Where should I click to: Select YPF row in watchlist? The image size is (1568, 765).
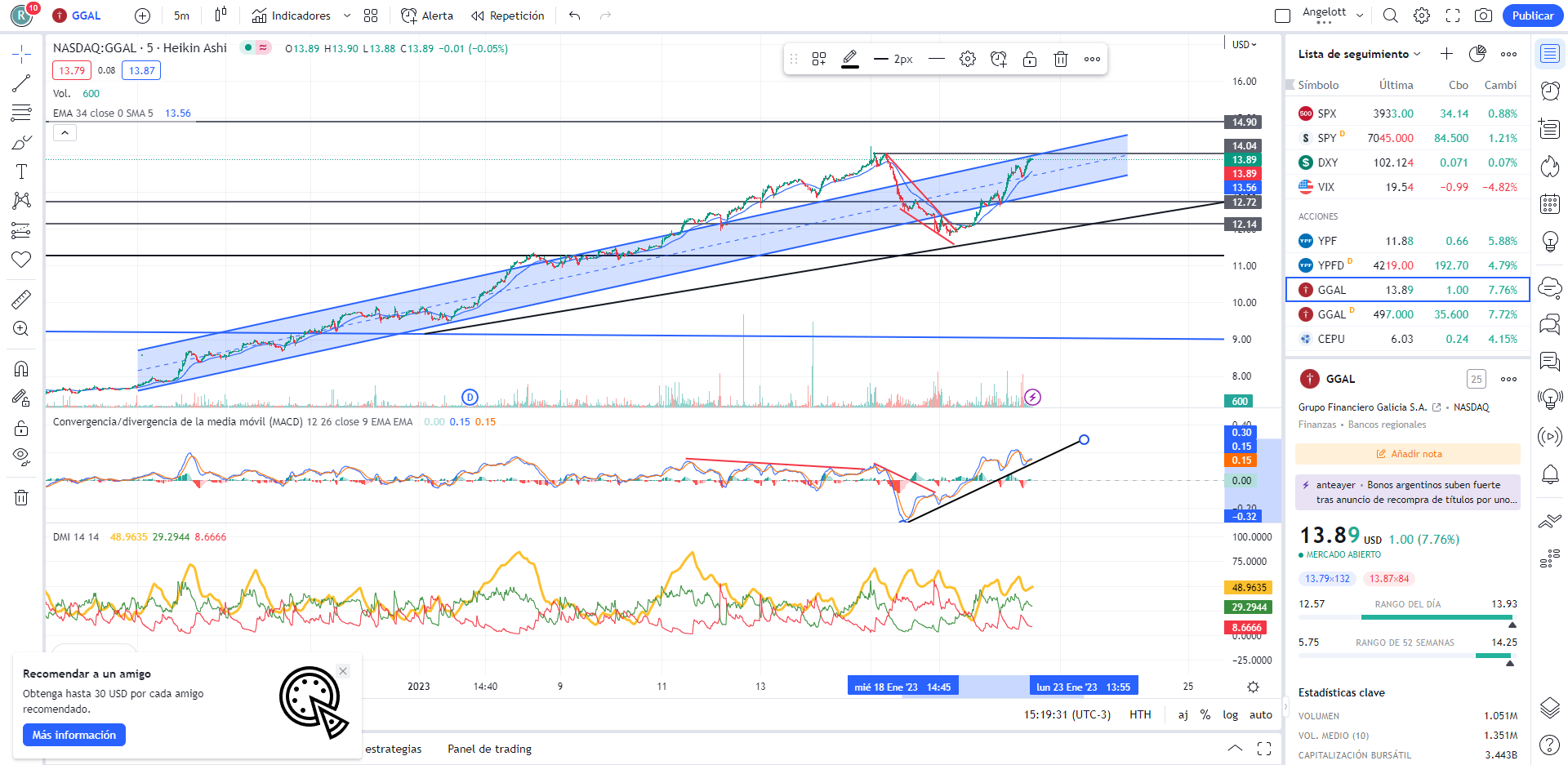click(1408, 241)
